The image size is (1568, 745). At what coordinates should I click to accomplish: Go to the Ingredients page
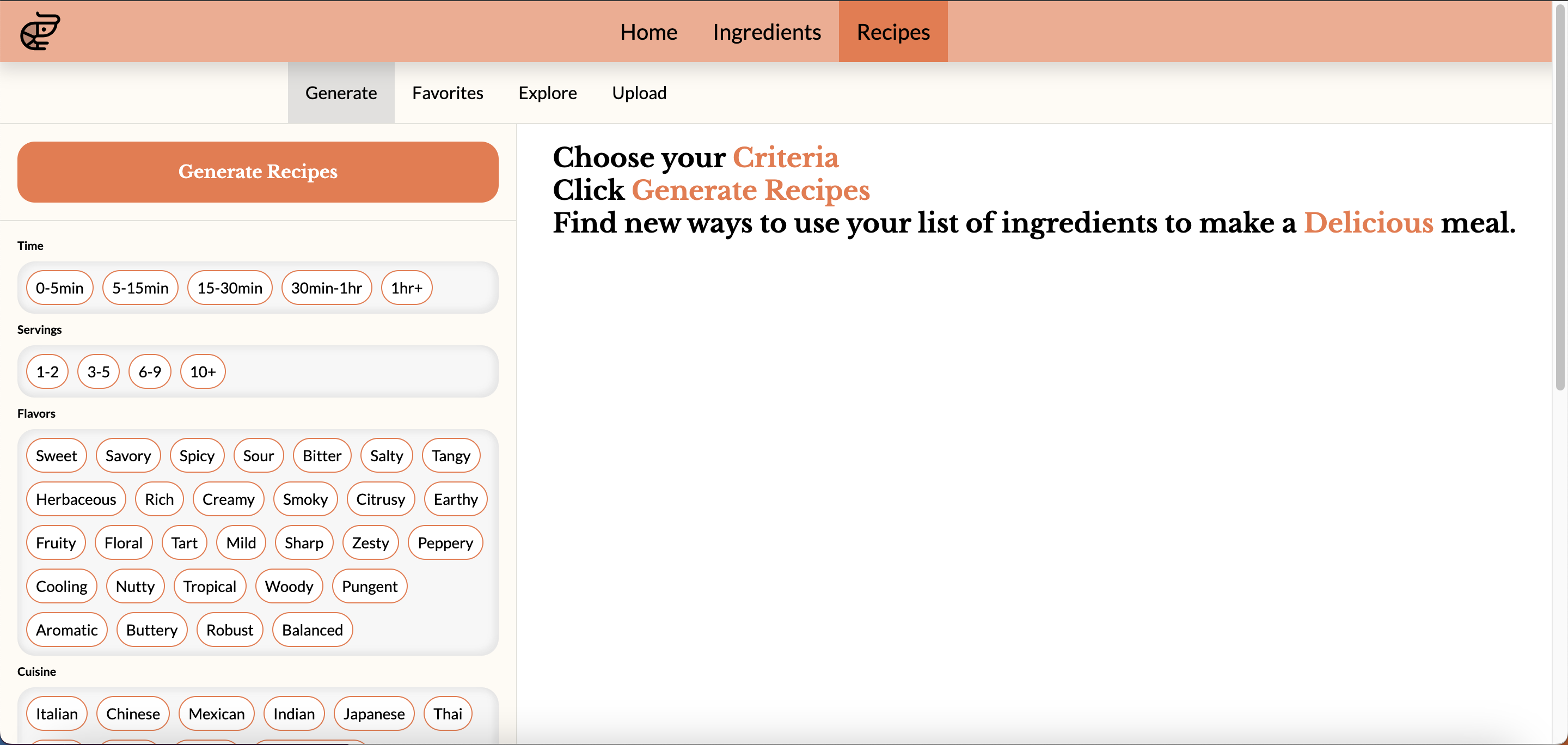point(767,32)
